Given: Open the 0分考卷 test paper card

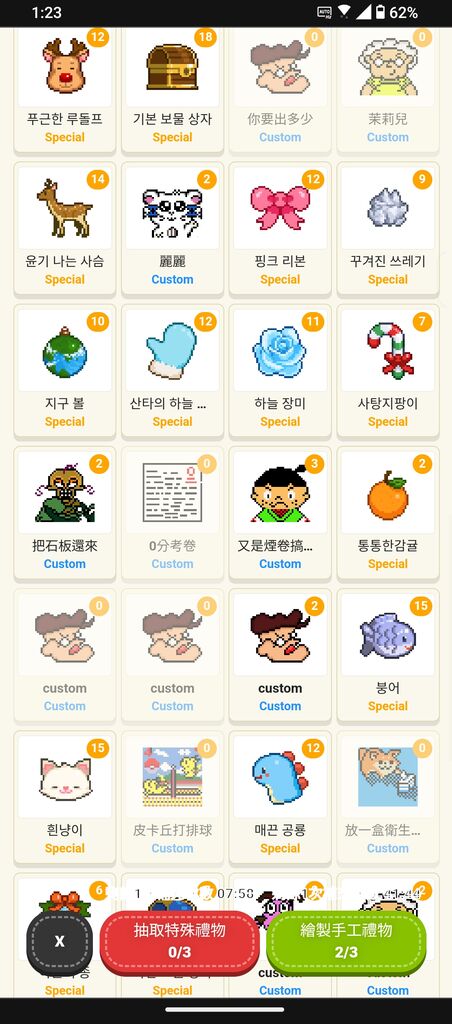Looking at the screenshot, I should tap(172, 514).
